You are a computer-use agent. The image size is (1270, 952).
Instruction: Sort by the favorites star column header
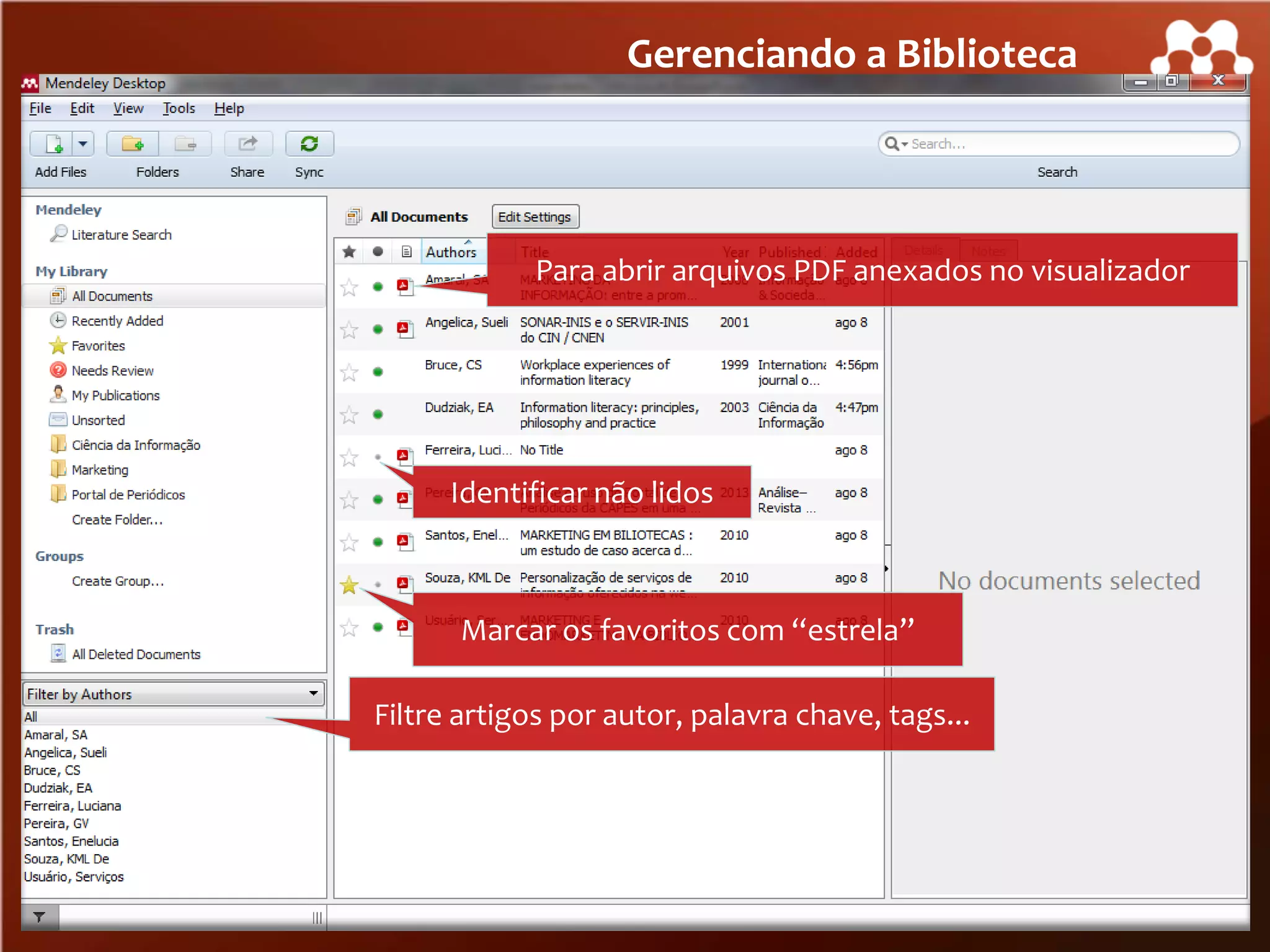[x=349, y=252]
